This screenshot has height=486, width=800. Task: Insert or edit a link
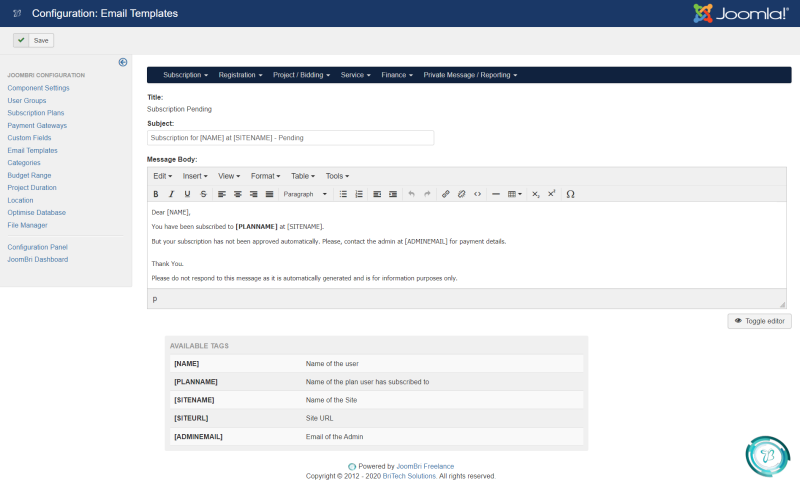pyautogui.click(x=445, y=194)
